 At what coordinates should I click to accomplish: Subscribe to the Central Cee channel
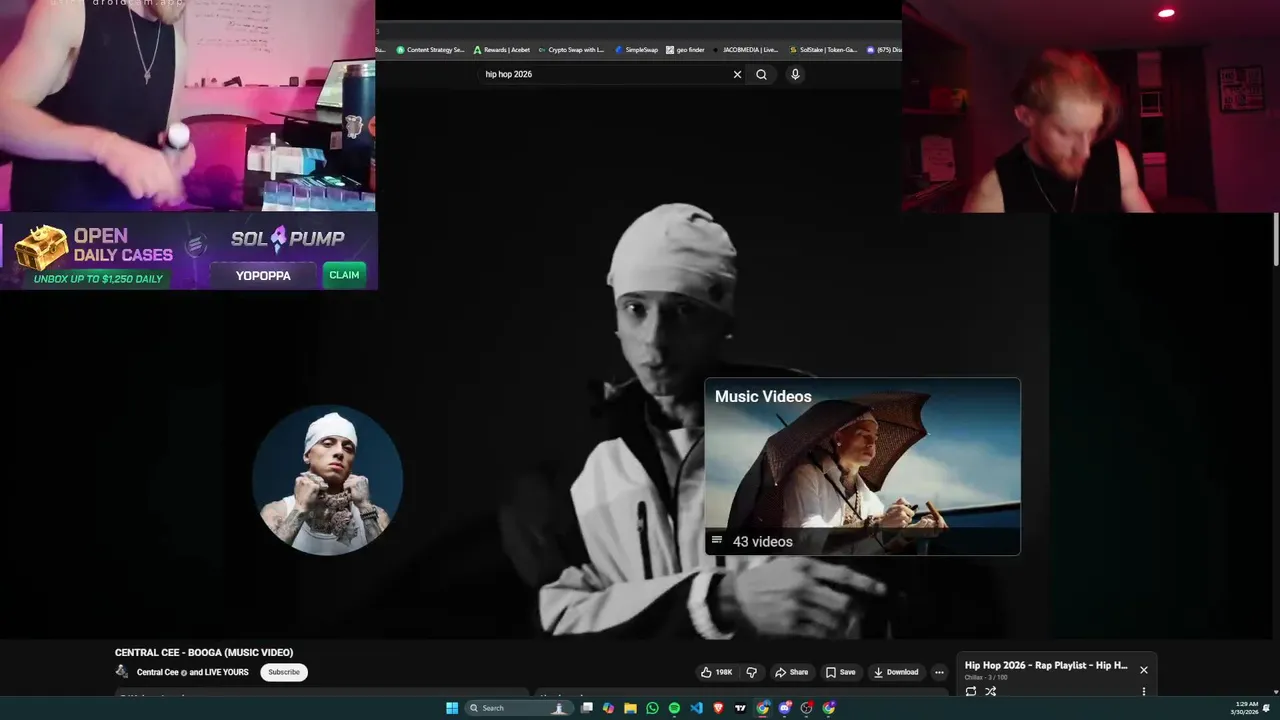[284, 672]
